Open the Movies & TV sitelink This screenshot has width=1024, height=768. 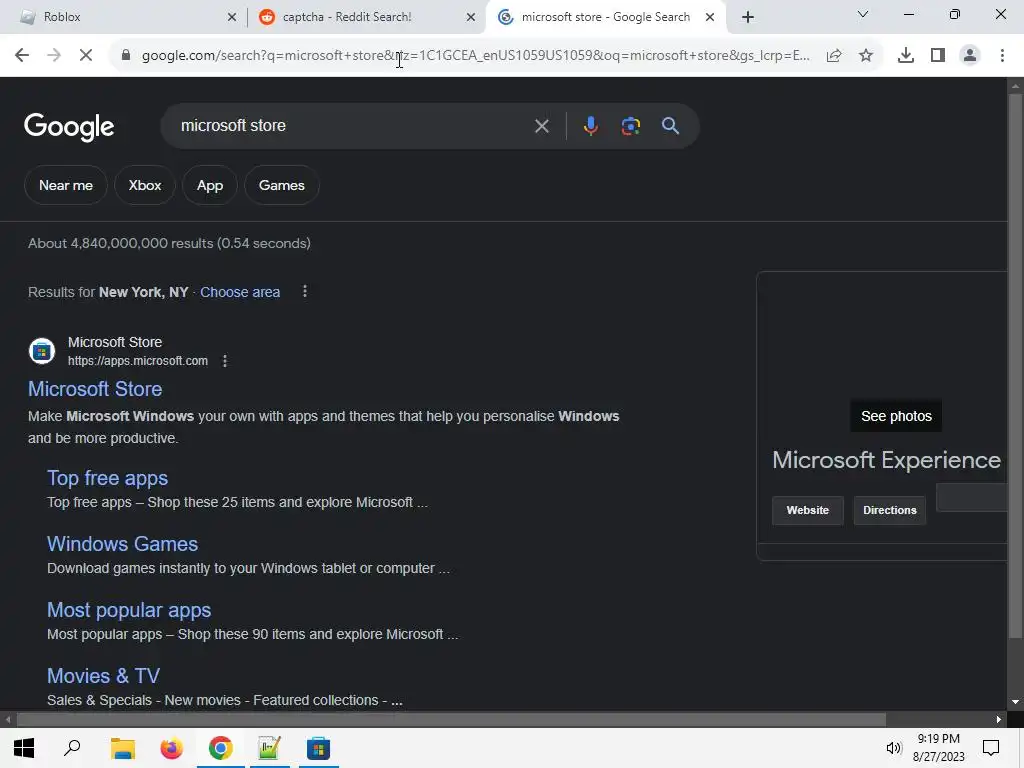[x=103, y=676]
